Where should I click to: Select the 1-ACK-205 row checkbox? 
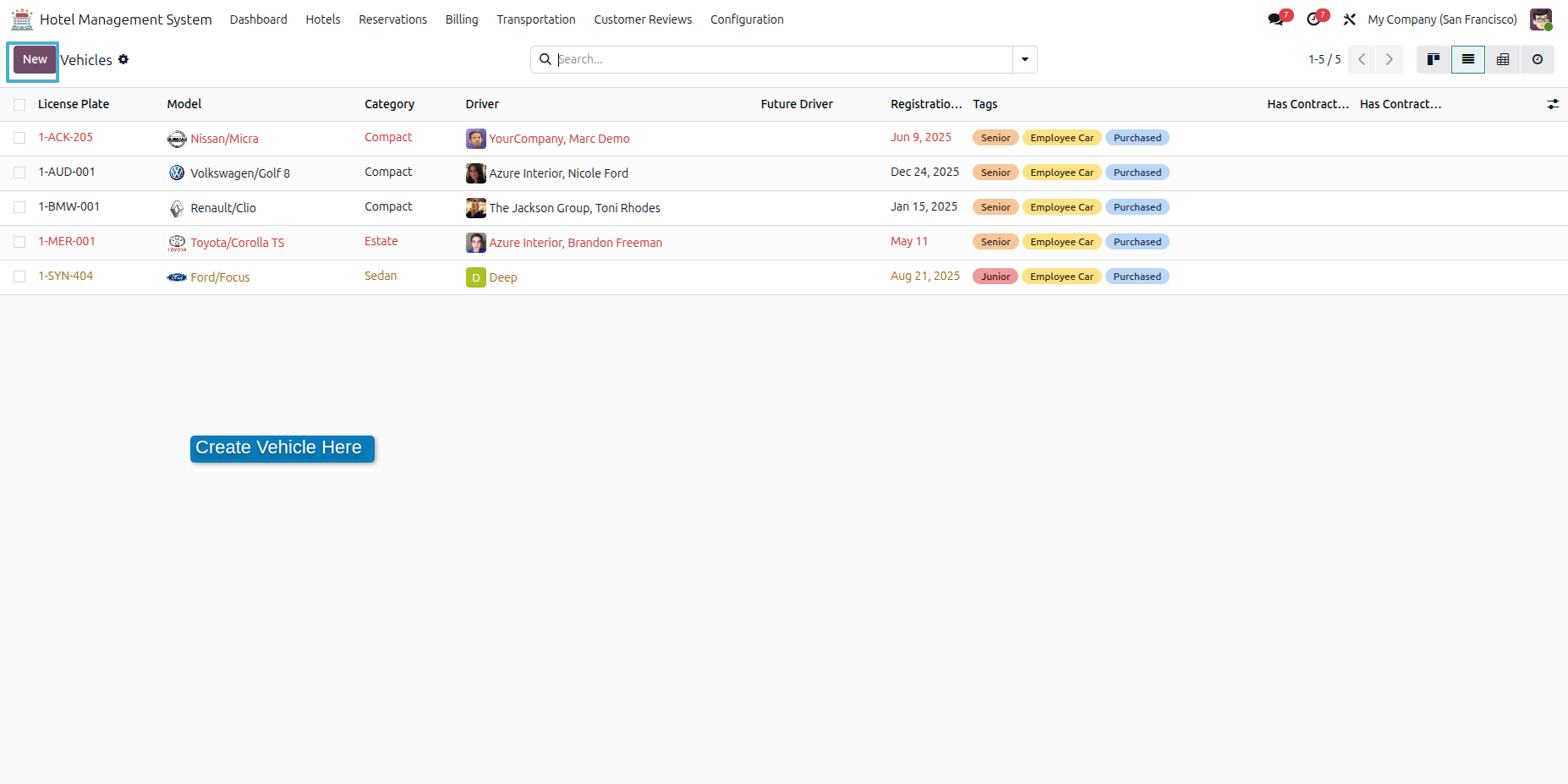point(19,138)
